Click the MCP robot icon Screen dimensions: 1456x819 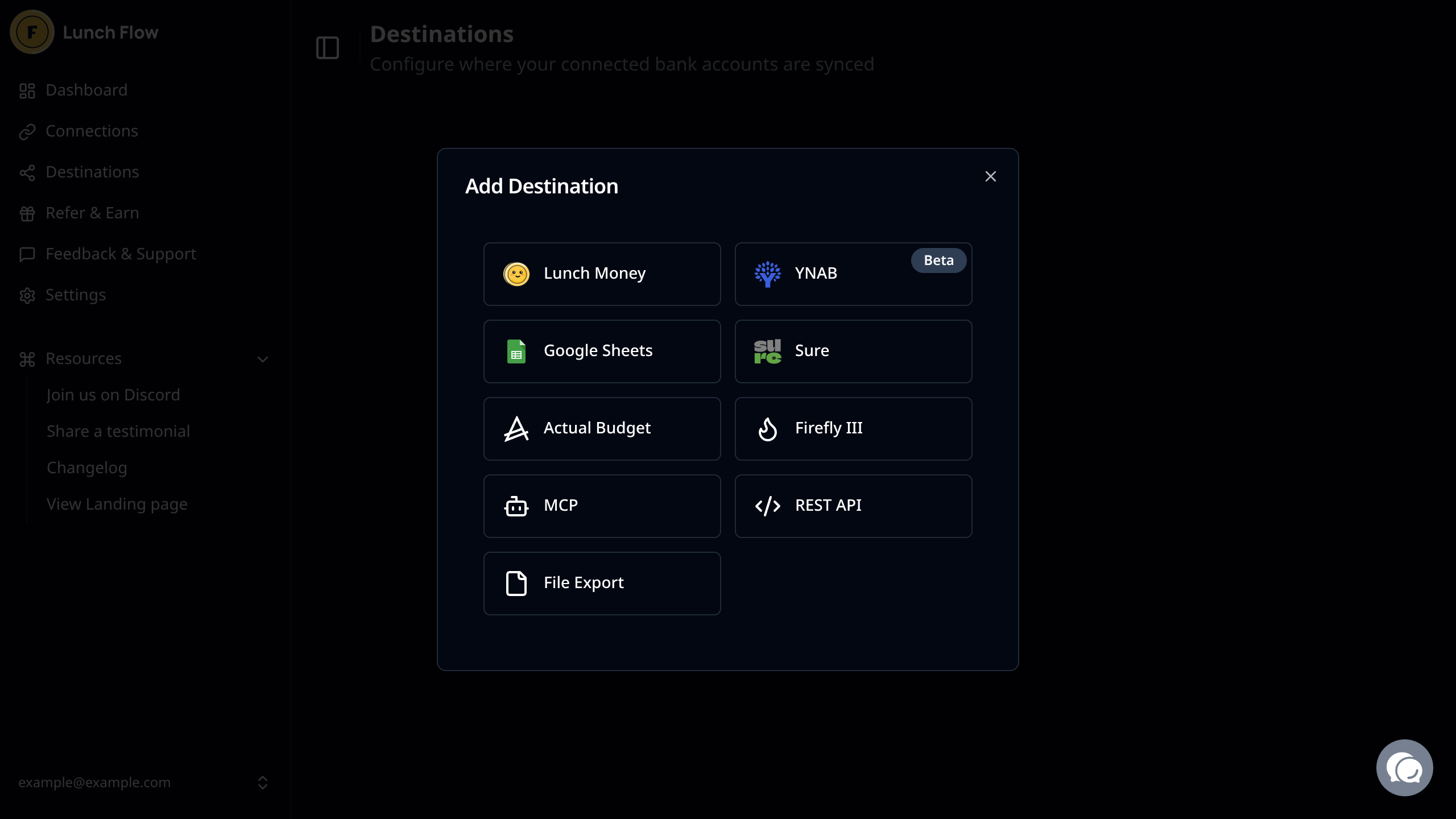(x=516, y=506)
